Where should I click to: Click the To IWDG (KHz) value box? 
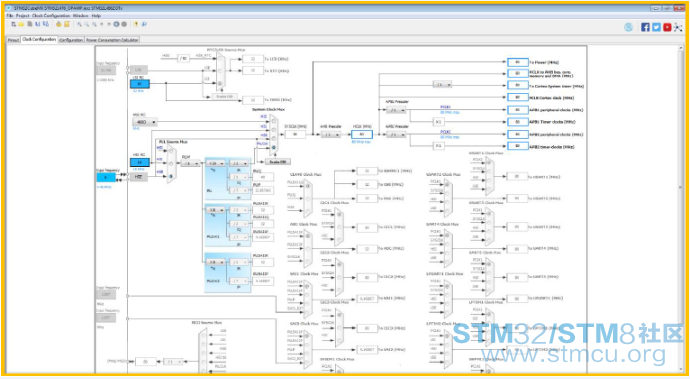click(253, 100)
